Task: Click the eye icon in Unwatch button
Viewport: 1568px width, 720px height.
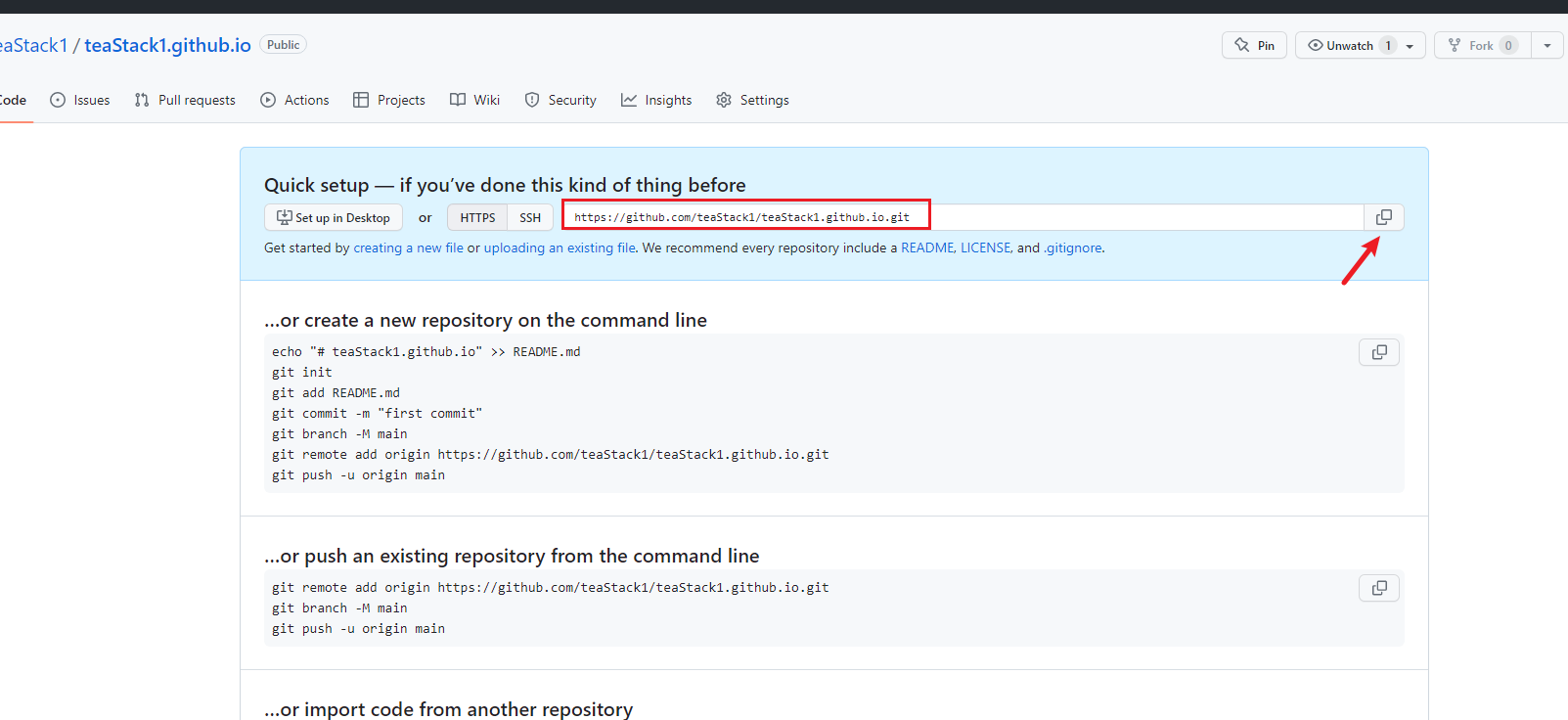Action: [x=1316, y=45]
